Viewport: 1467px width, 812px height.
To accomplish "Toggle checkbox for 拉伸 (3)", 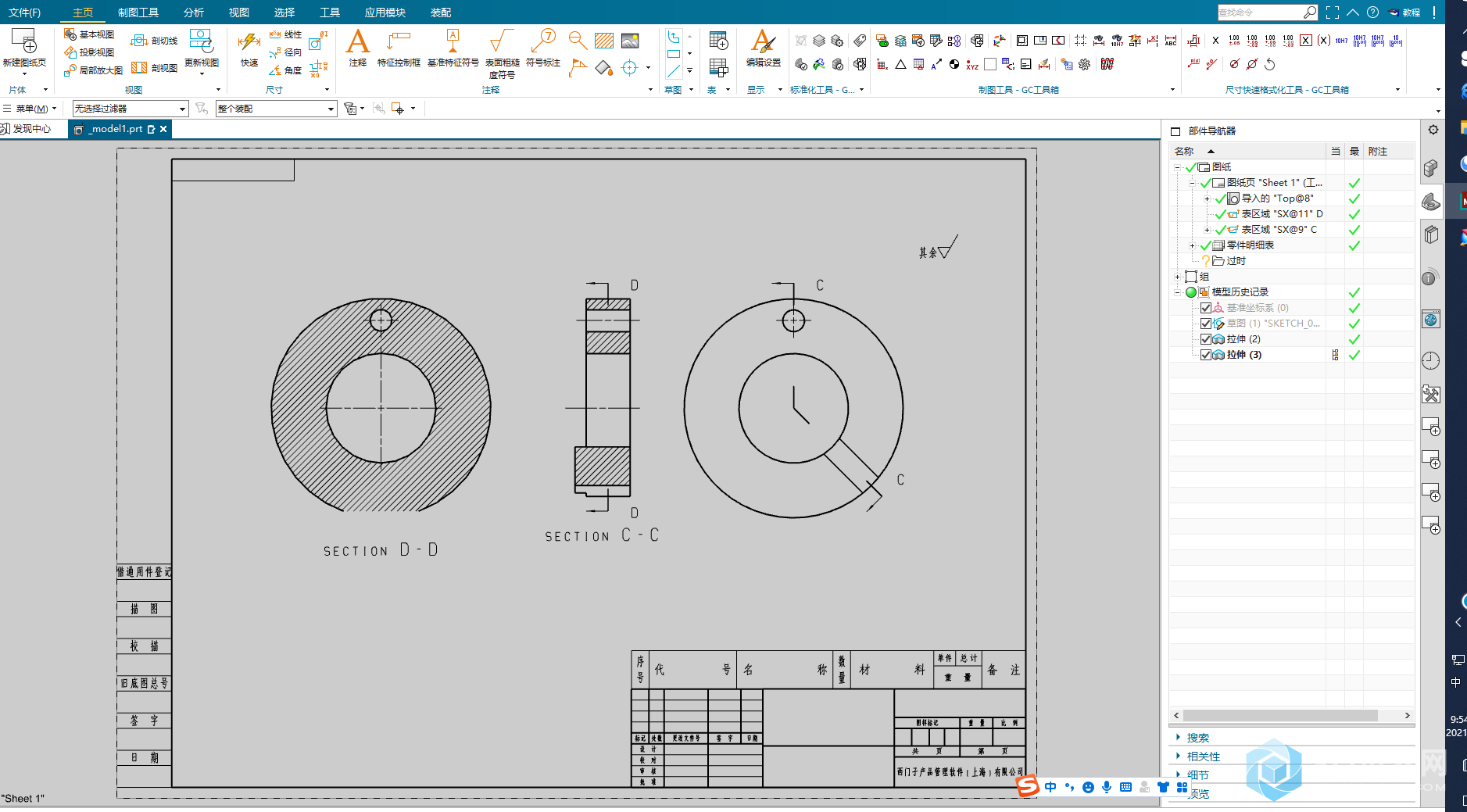I will (1206, 355).
